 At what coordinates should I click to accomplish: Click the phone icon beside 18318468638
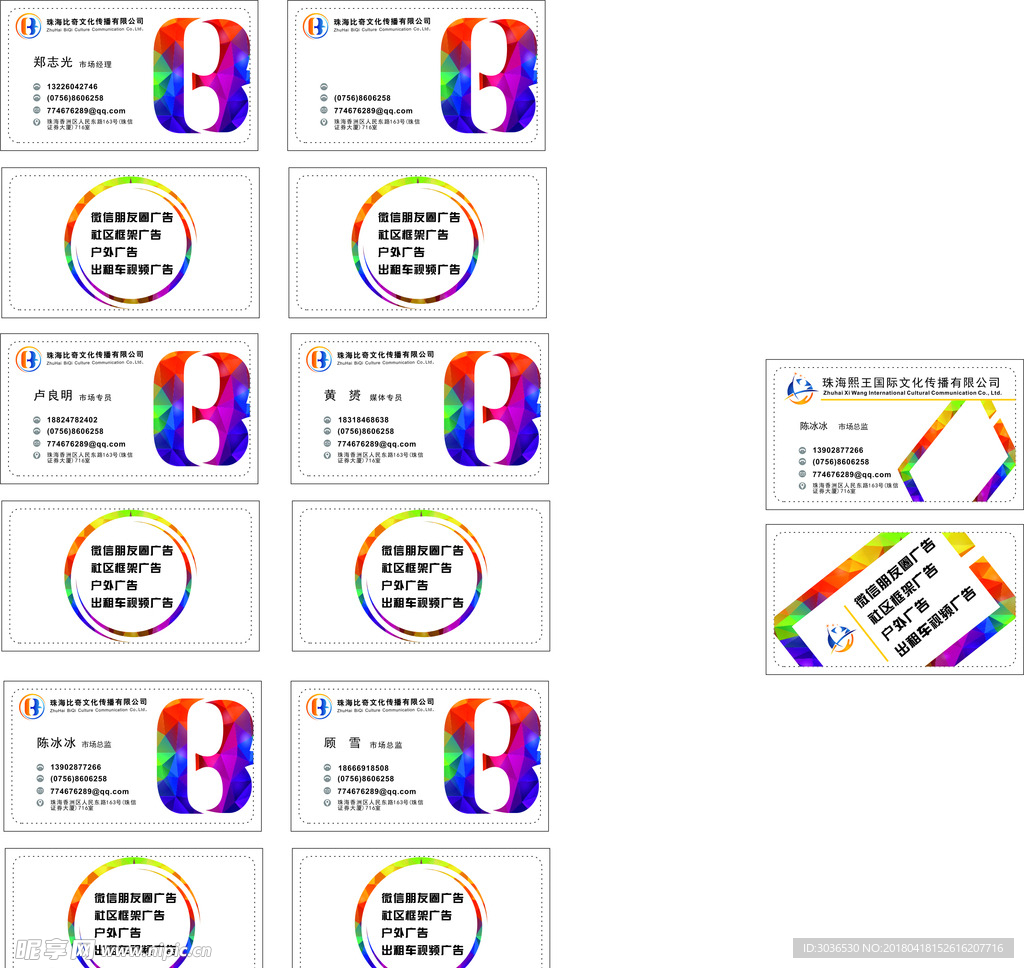click(327, 420)
